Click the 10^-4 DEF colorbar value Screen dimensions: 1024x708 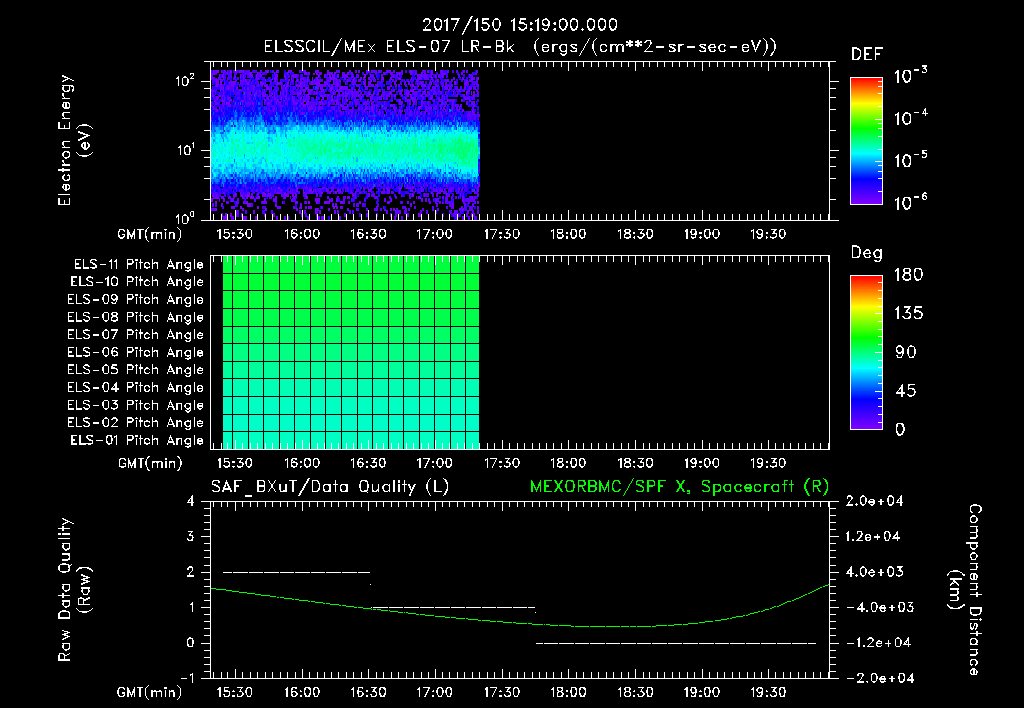[910, 118]
